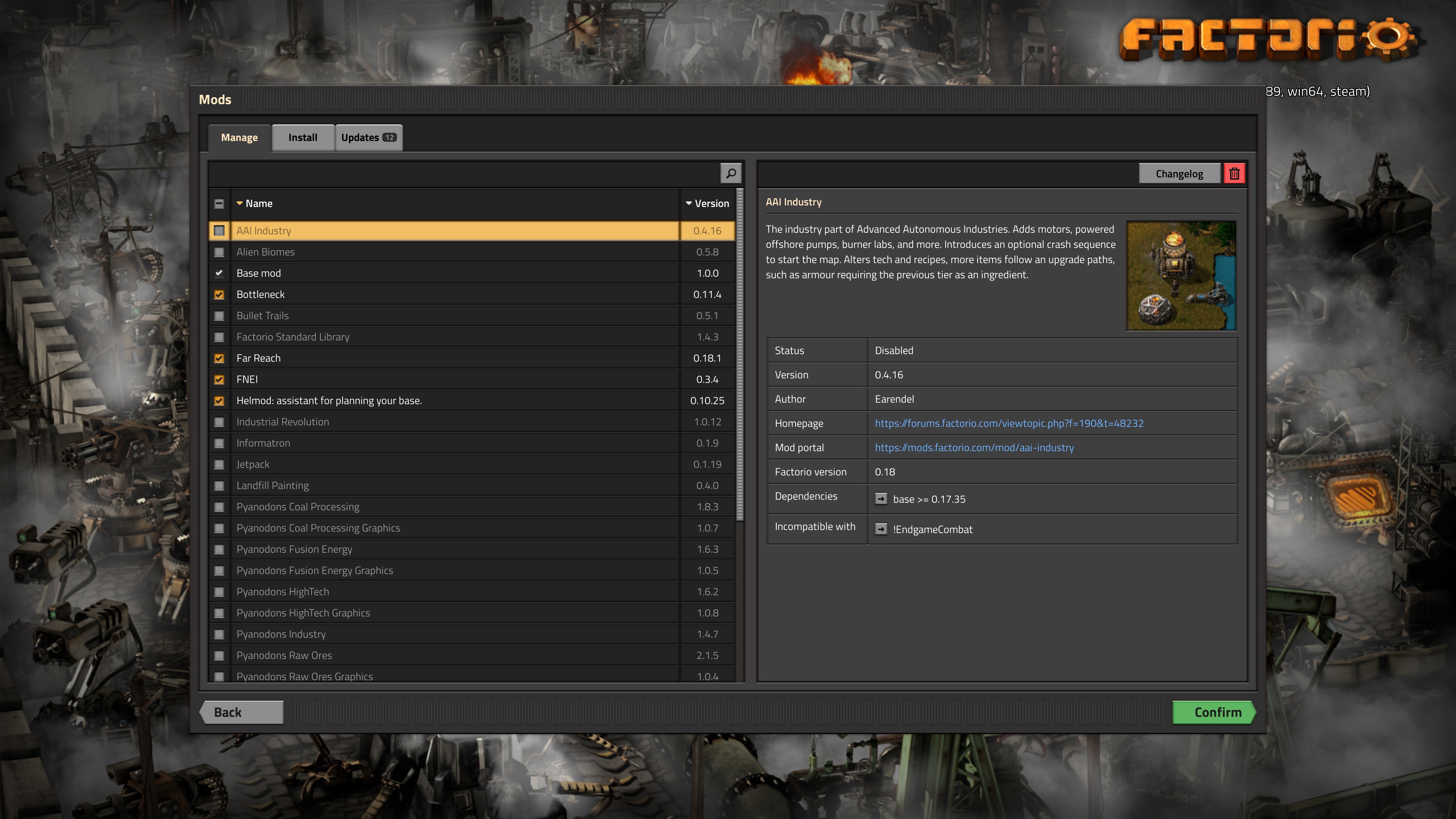Viewport: 1456px width, 819px height.
Task: Select Pyanodons Coal Processing Graphics row
Action: coord(472,528)
